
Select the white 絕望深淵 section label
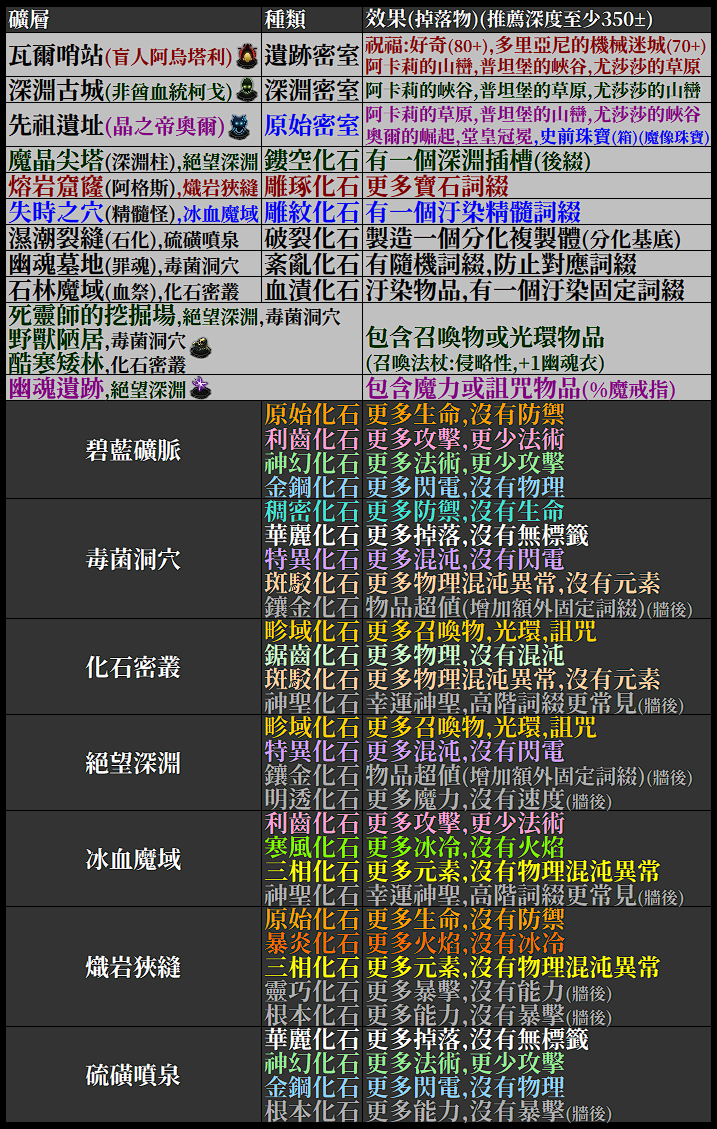click(x=133, y=763)
